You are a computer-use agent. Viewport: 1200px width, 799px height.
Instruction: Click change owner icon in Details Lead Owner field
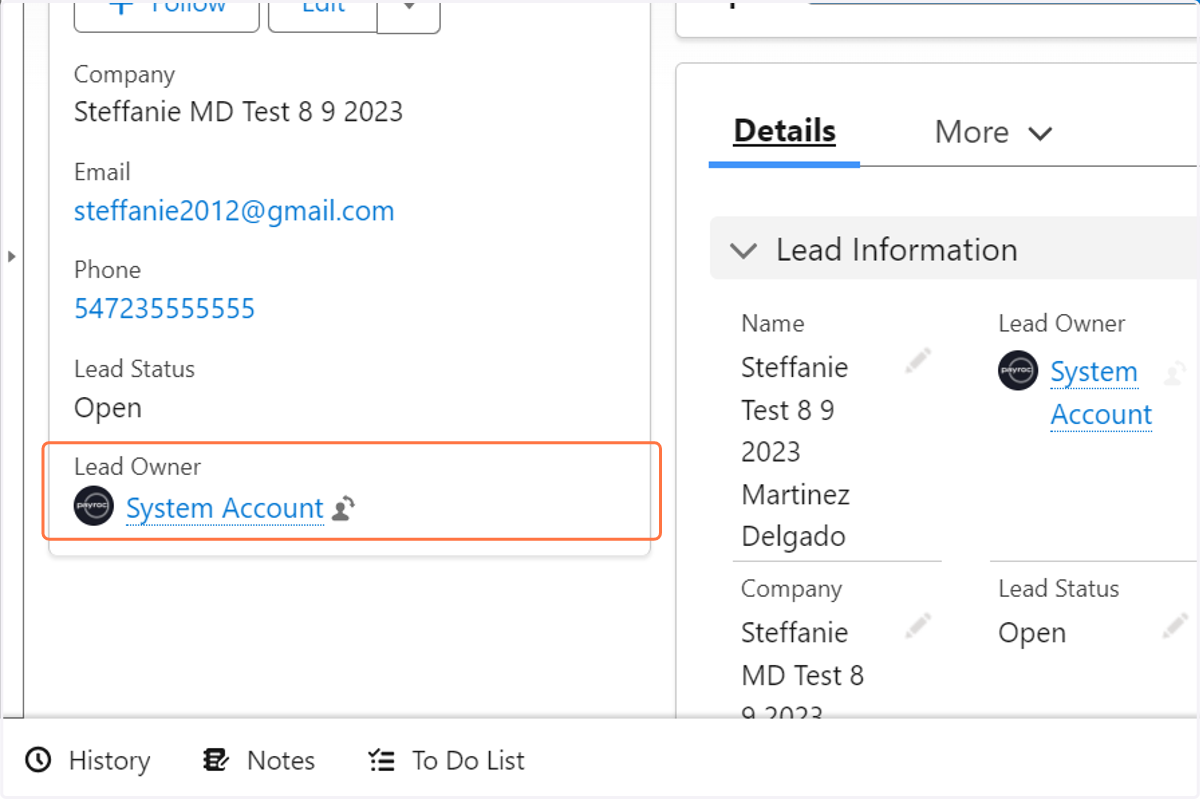[1175, 373]
